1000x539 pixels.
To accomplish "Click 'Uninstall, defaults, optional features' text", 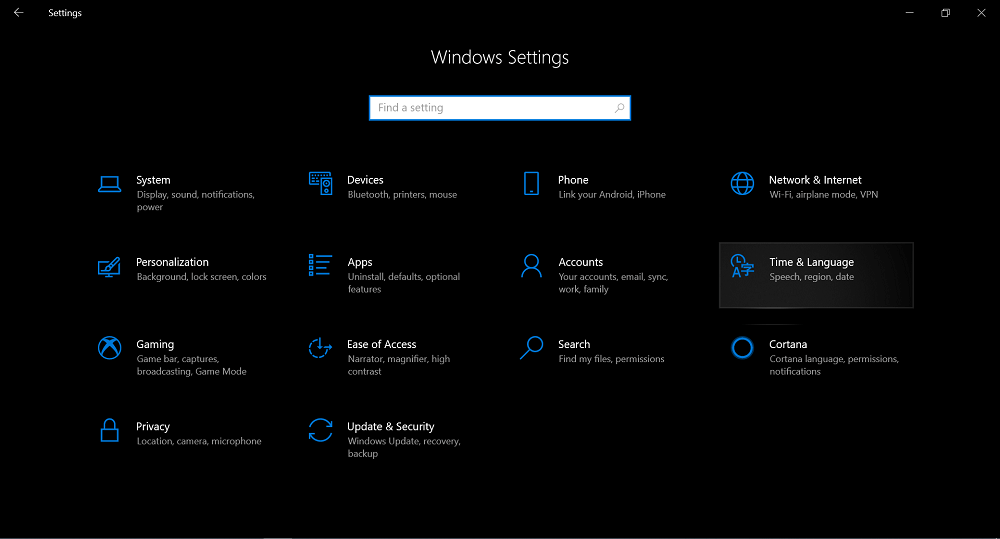I will [x=404, y=283].
